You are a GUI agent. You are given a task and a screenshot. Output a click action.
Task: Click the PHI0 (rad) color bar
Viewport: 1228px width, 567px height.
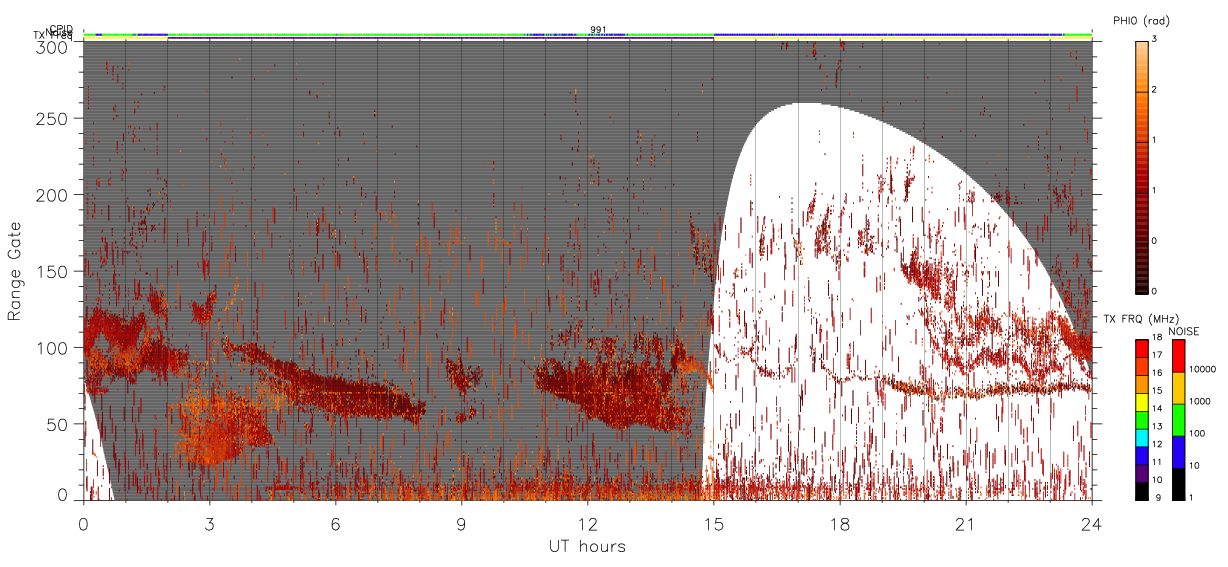tap(1141, 166)
